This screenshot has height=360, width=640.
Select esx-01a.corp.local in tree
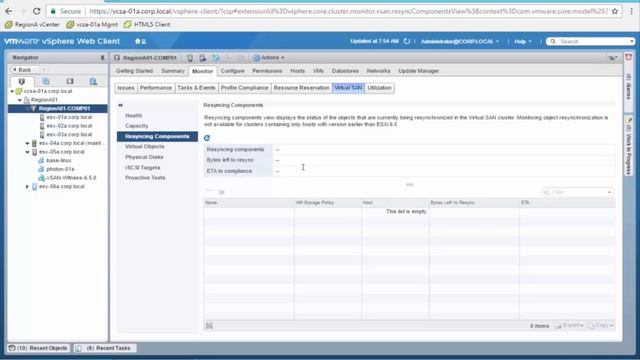(x=69, y=117)
